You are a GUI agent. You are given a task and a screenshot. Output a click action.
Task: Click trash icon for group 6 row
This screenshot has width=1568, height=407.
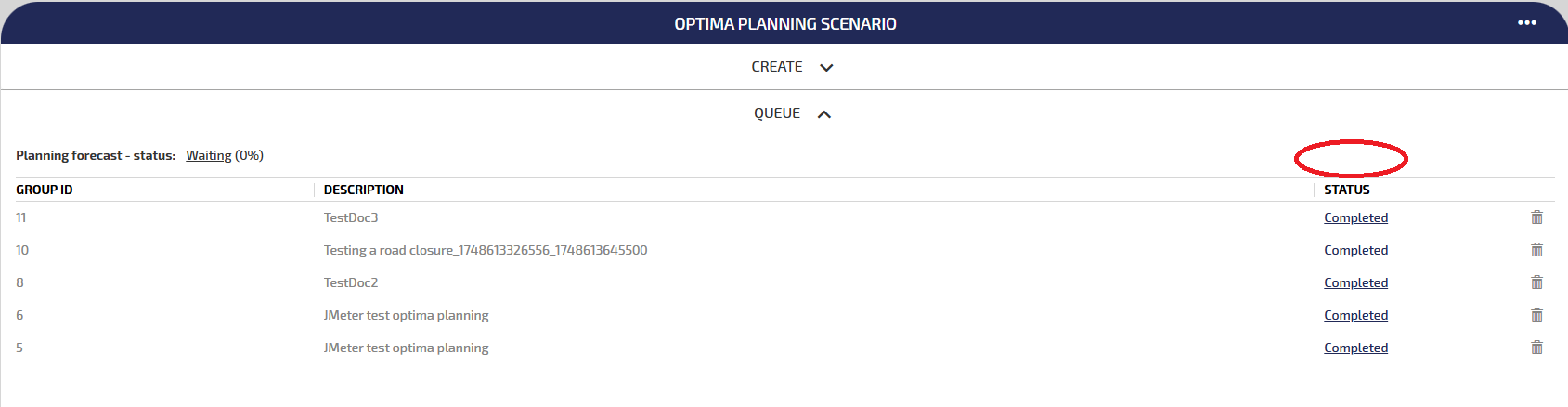click(x=1536, y=315)
